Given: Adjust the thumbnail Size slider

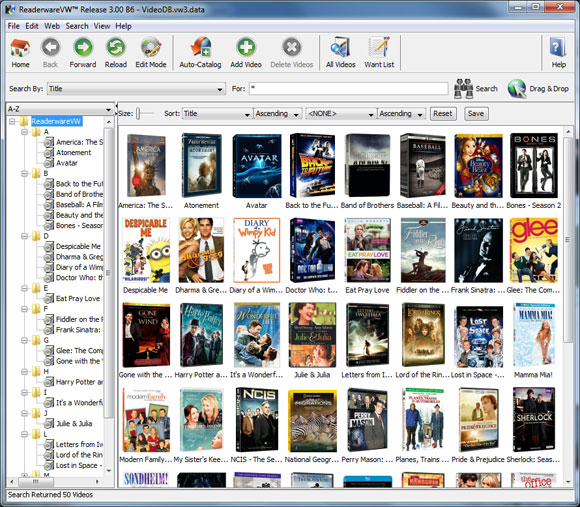Looking at the screenshot, I should point(138,114).
